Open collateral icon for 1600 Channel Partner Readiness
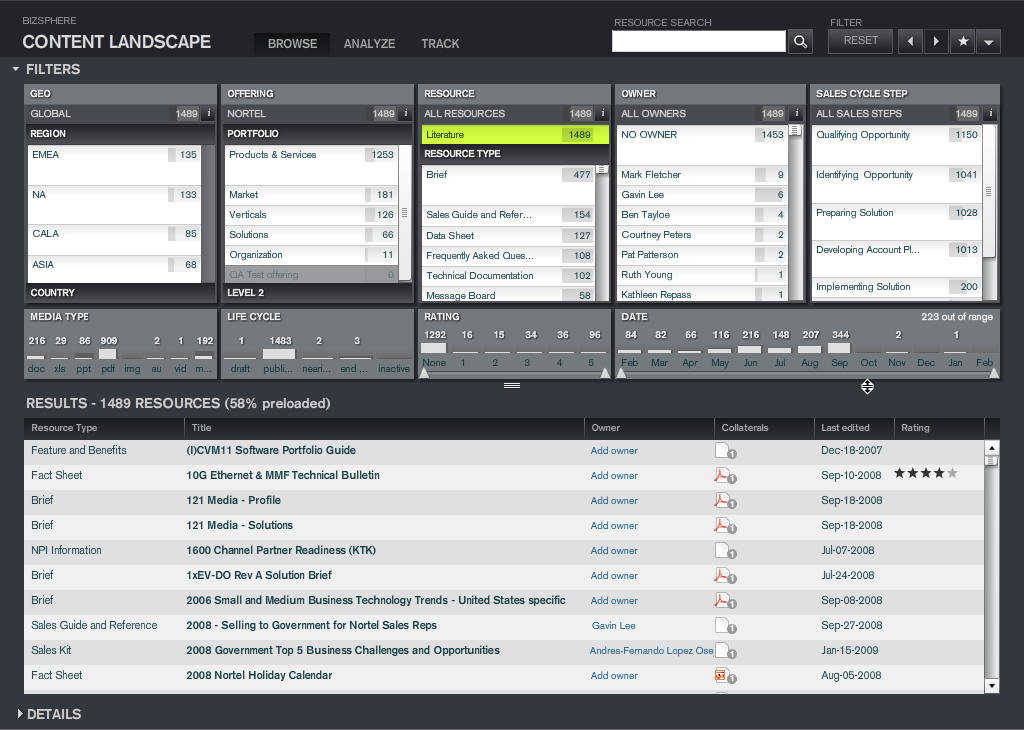 pyautogui.click(x=725, y=551)
